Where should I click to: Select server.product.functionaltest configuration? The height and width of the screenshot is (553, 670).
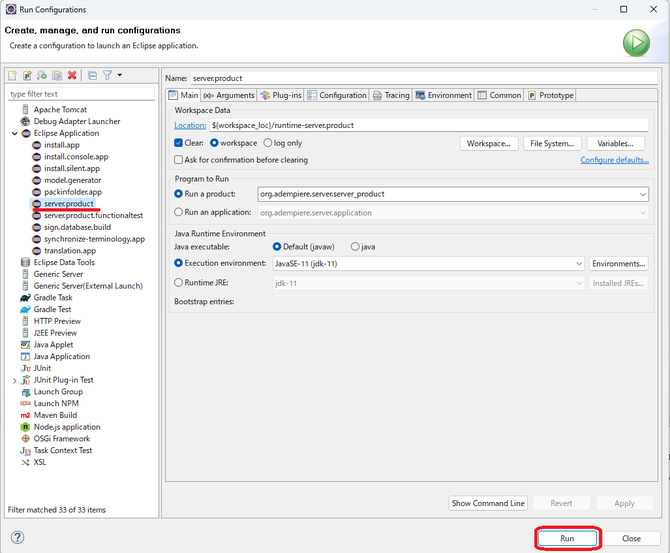pyautogui.click(x=94, y=215)
